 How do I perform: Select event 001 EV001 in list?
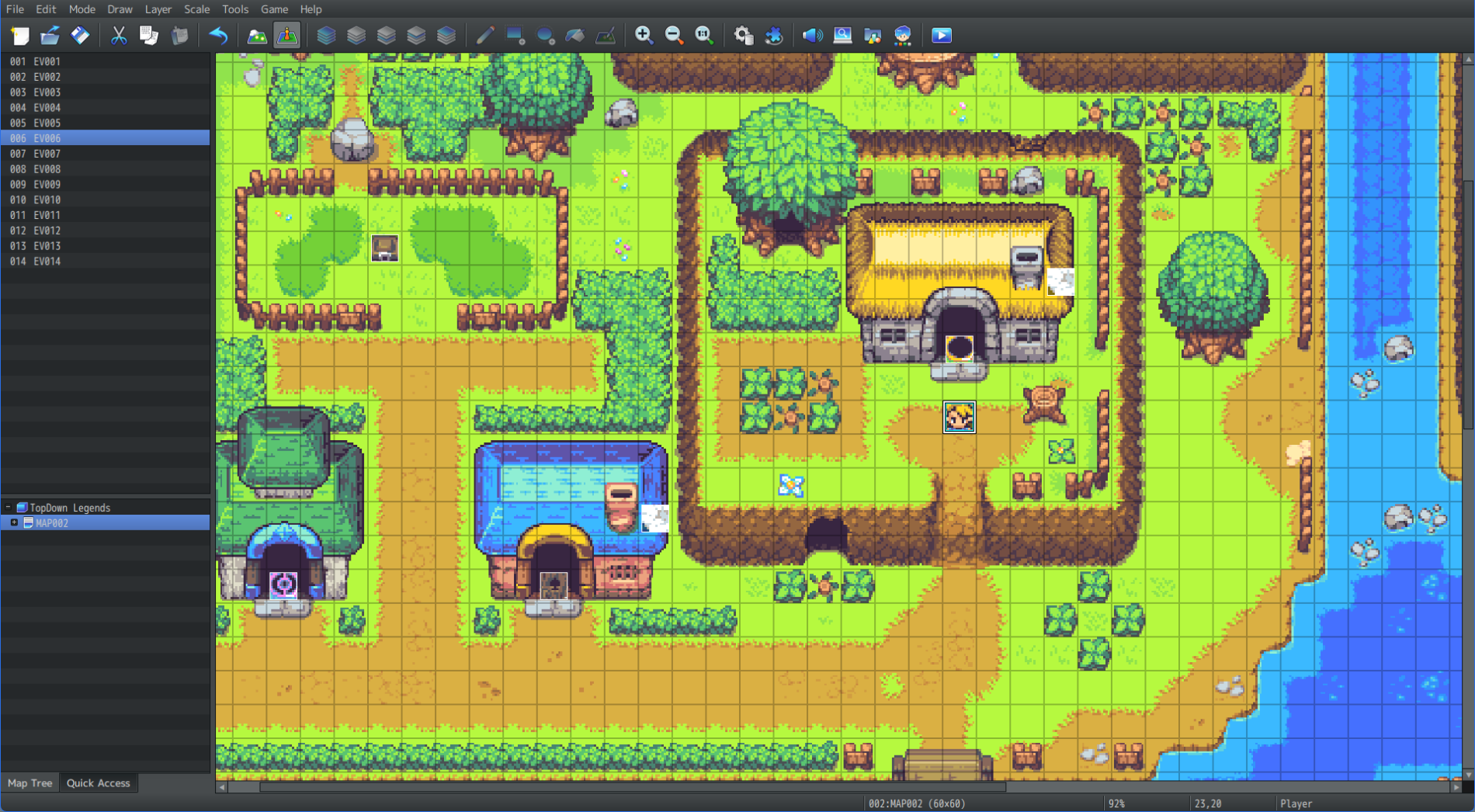tap(106, 61)
